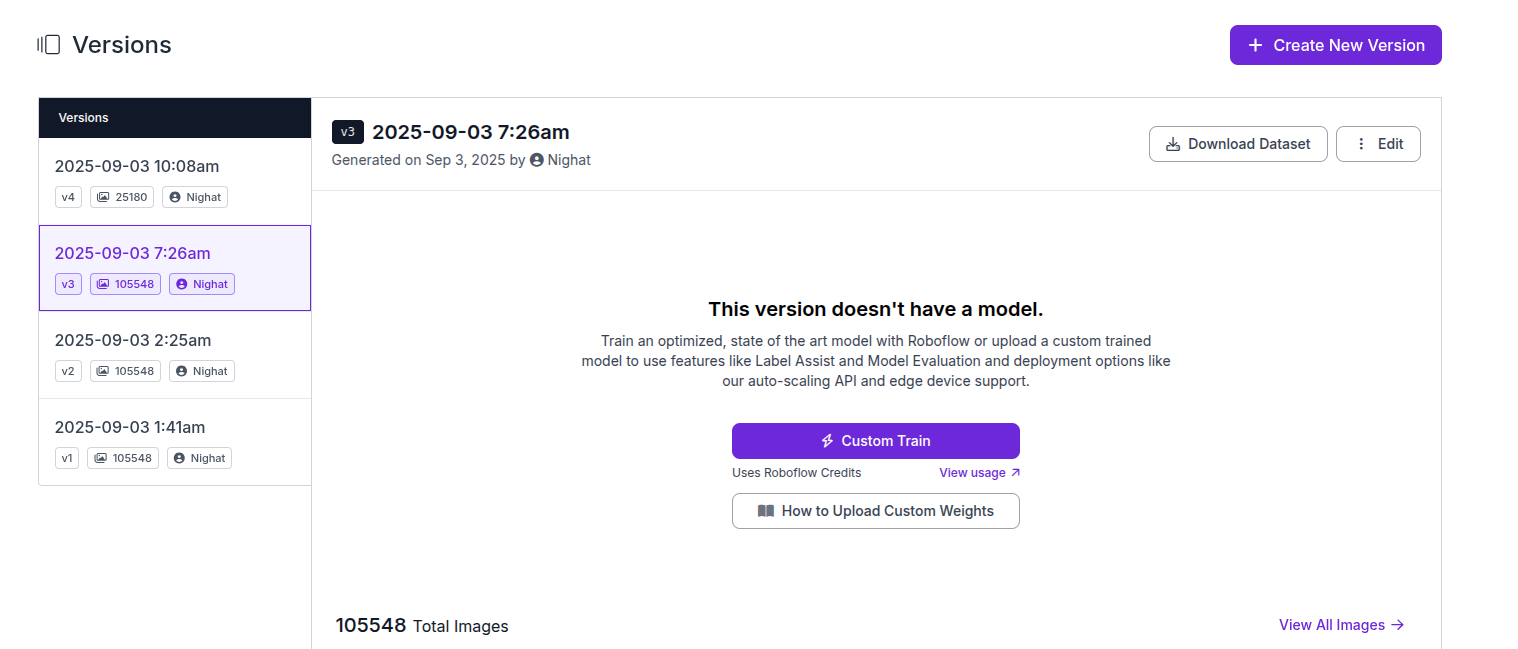The image size is (1518, 649).
Task: Click the Nighat tag on version v2
Action: click(201, 371)
